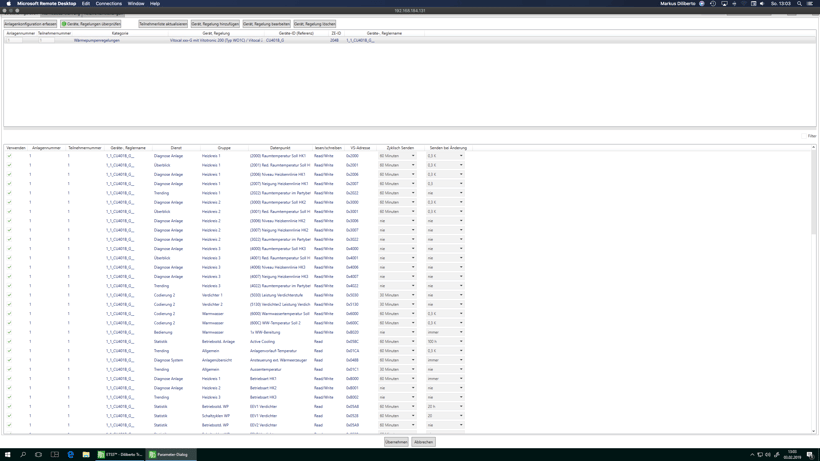Open Task View in the taskbar
The height and width of the screenshot is (461, 820).
point(54,455)
